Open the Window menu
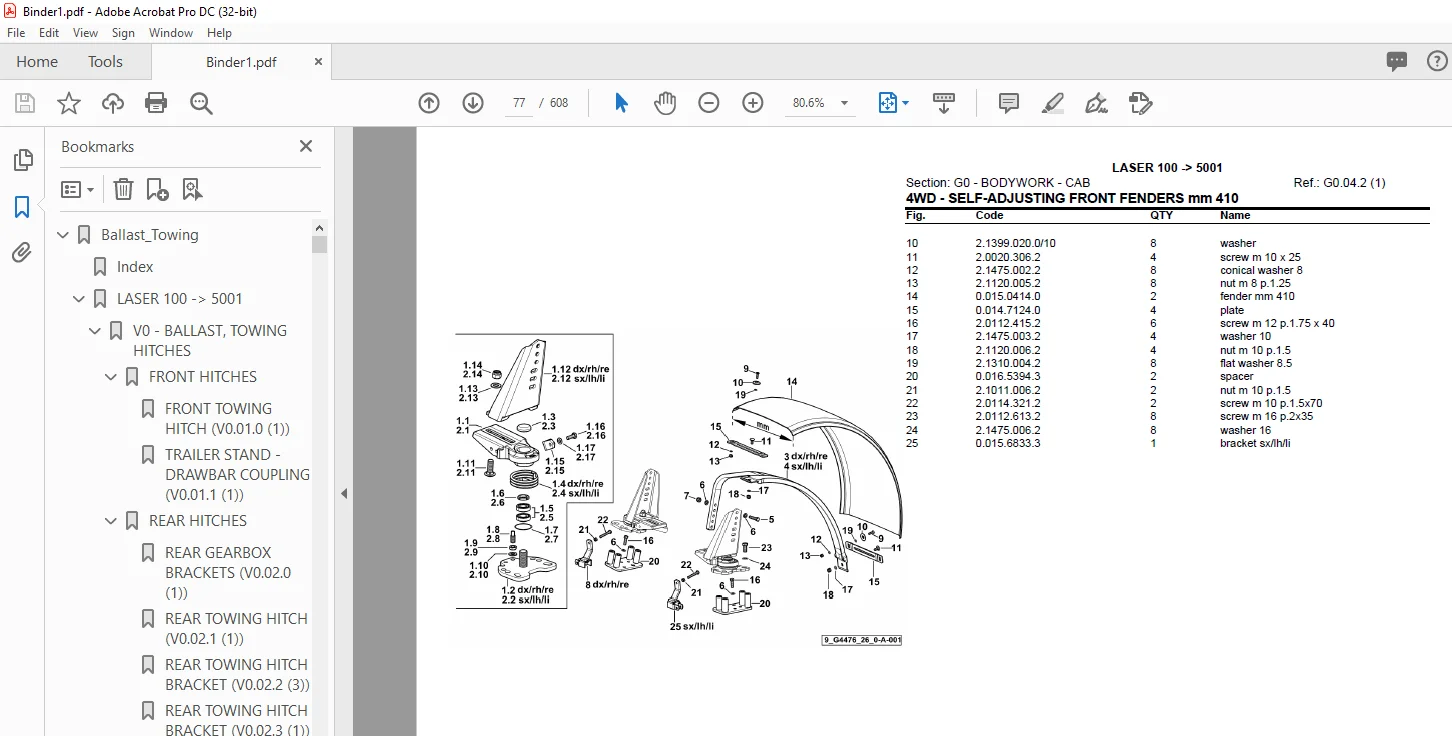The image size is (1452, 736). pos(171,33)
